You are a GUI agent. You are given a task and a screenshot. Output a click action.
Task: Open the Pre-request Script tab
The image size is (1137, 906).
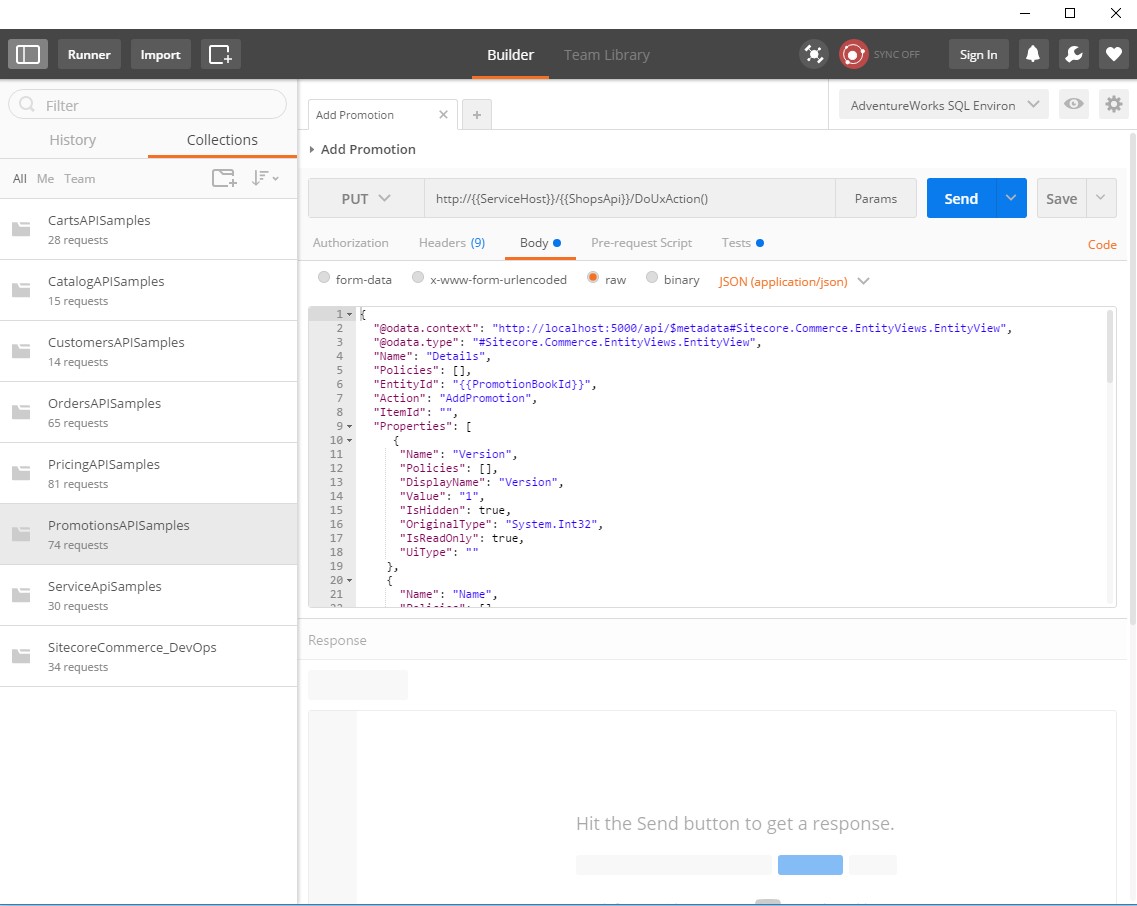(642, 243)
